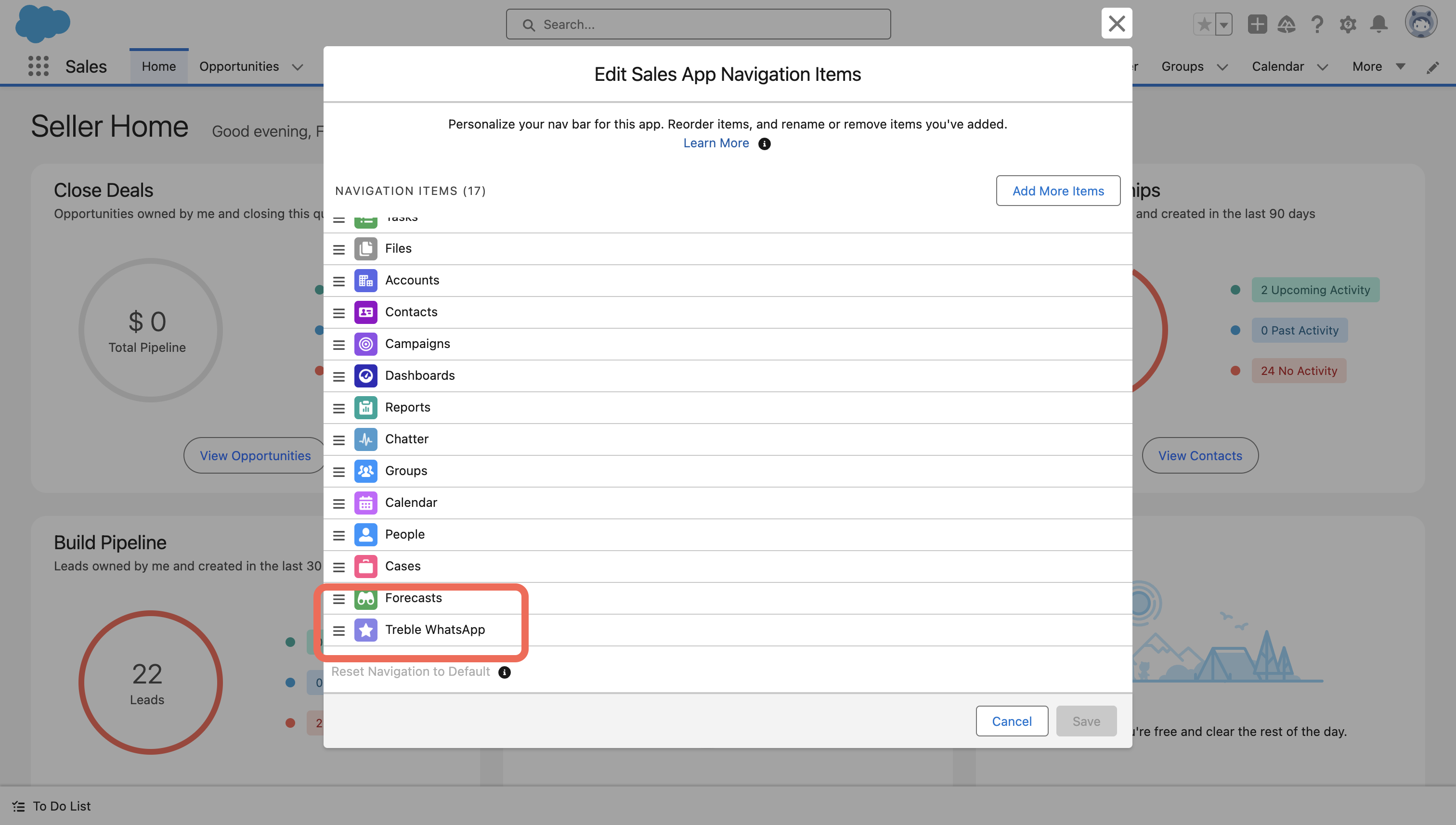Viewport: 1456px width, 825px height.
Task: Open the favorites list dropdown arrow
Action: coord(1223,25)
